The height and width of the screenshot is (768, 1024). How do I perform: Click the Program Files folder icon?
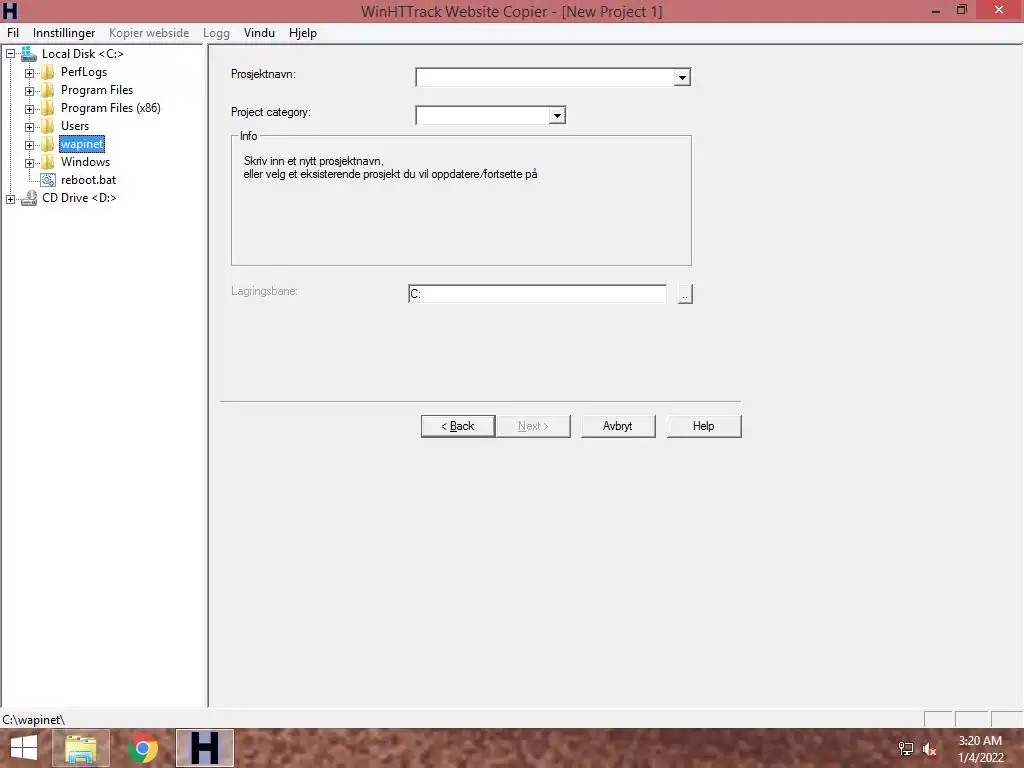[x=48, y=90]
